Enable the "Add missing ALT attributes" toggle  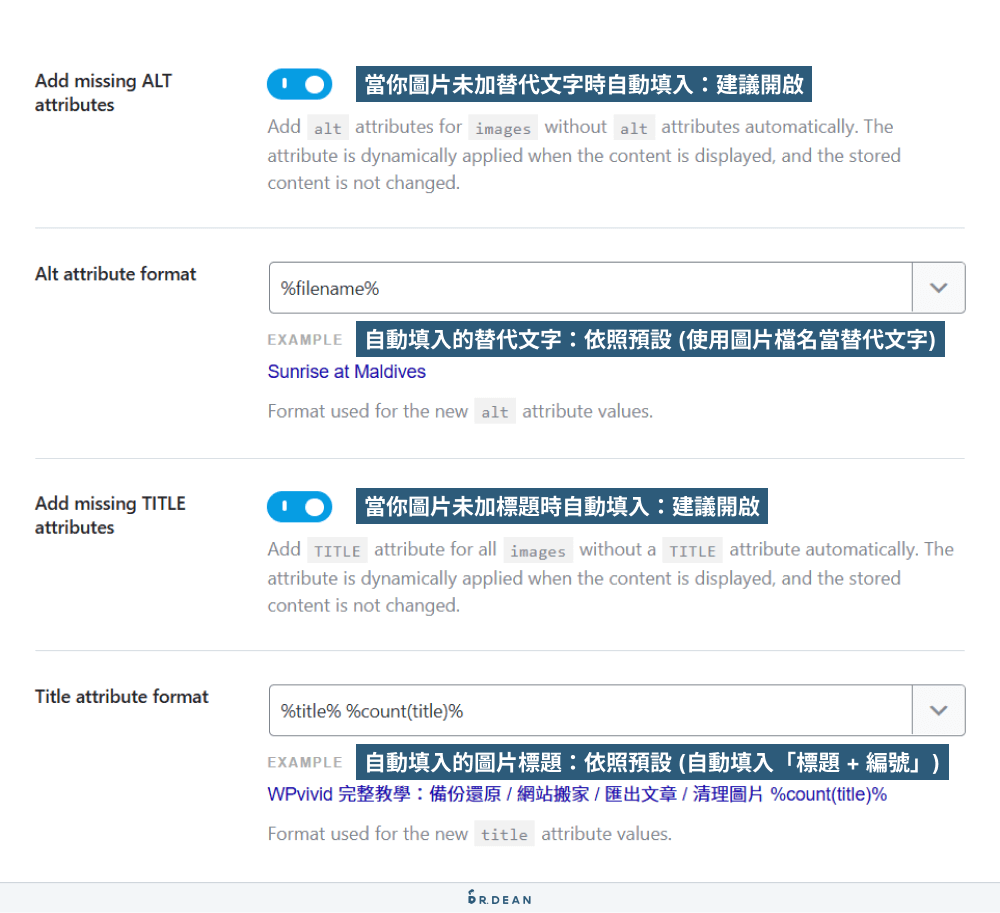pyautogui.click(x=299, y=84)
